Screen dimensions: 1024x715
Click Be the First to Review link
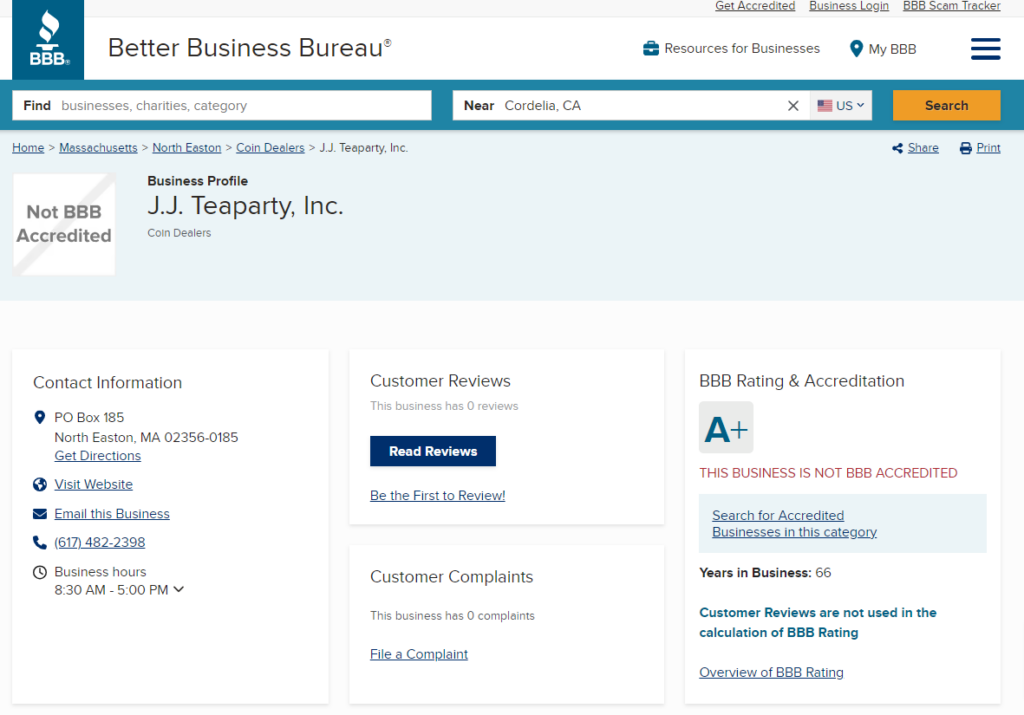(438, 496)
